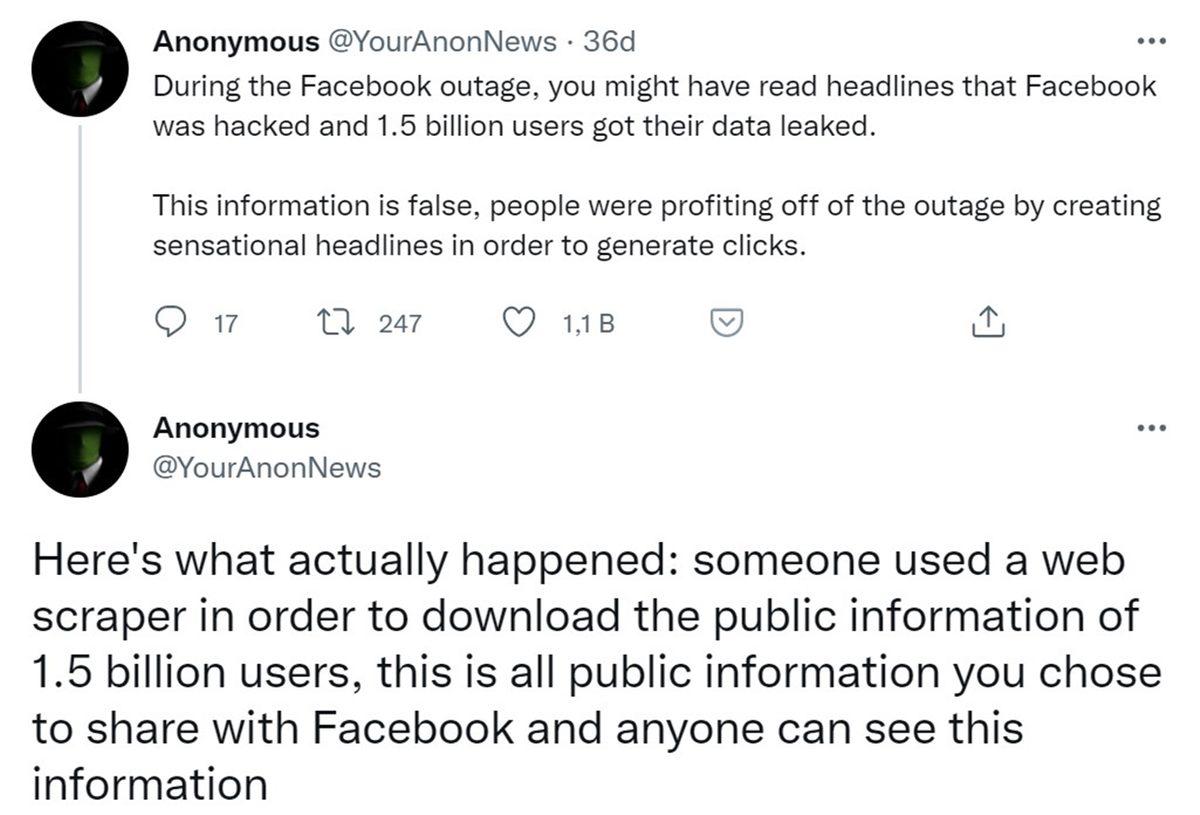Click the Anonymous profile avatar on the top tweet
The height and width of the screenshot is (815, 1200).
(x=79, y=66)
